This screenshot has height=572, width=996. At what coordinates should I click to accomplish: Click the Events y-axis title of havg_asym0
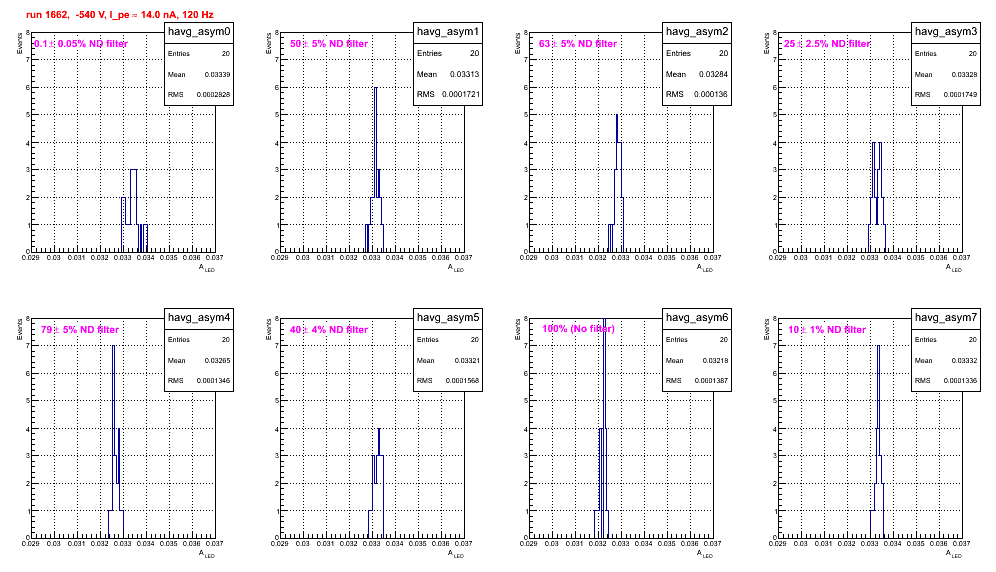(x=20, y=43)
